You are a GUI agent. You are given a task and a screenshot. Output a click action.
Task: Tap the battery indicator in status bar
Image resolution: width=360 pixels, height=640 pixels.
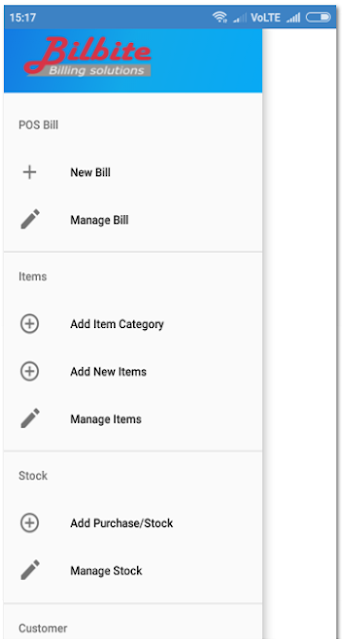(318, 18)
